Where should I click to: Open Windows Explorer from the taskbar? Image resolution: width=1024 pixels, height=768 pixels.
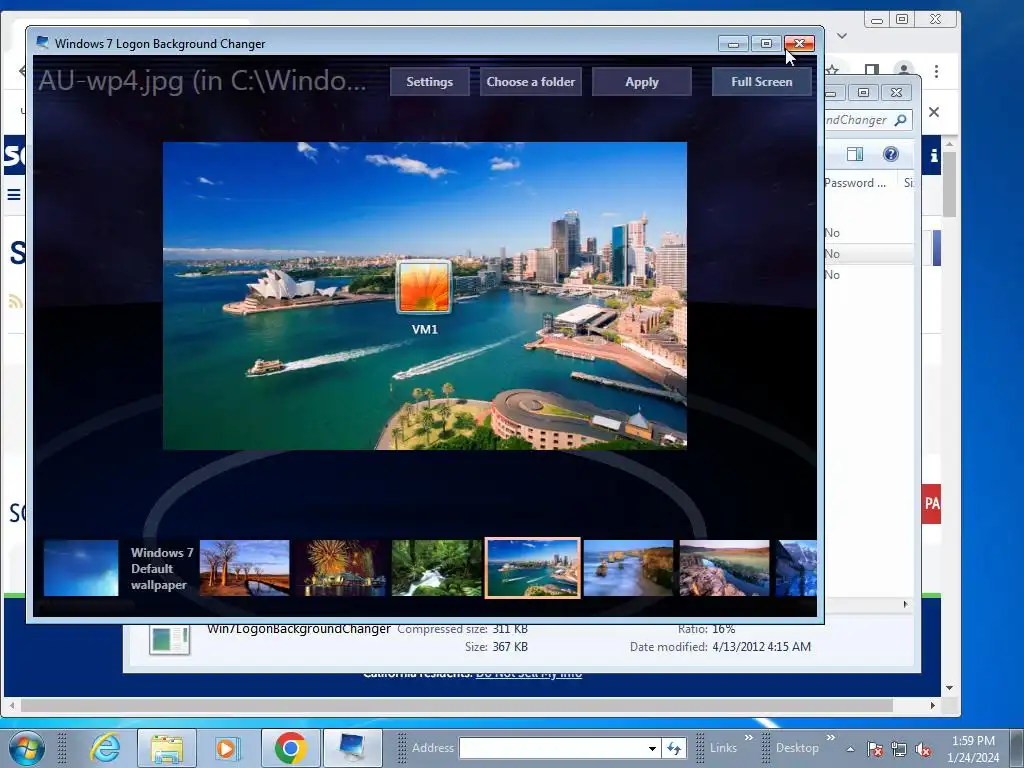(x=167, y=748)
